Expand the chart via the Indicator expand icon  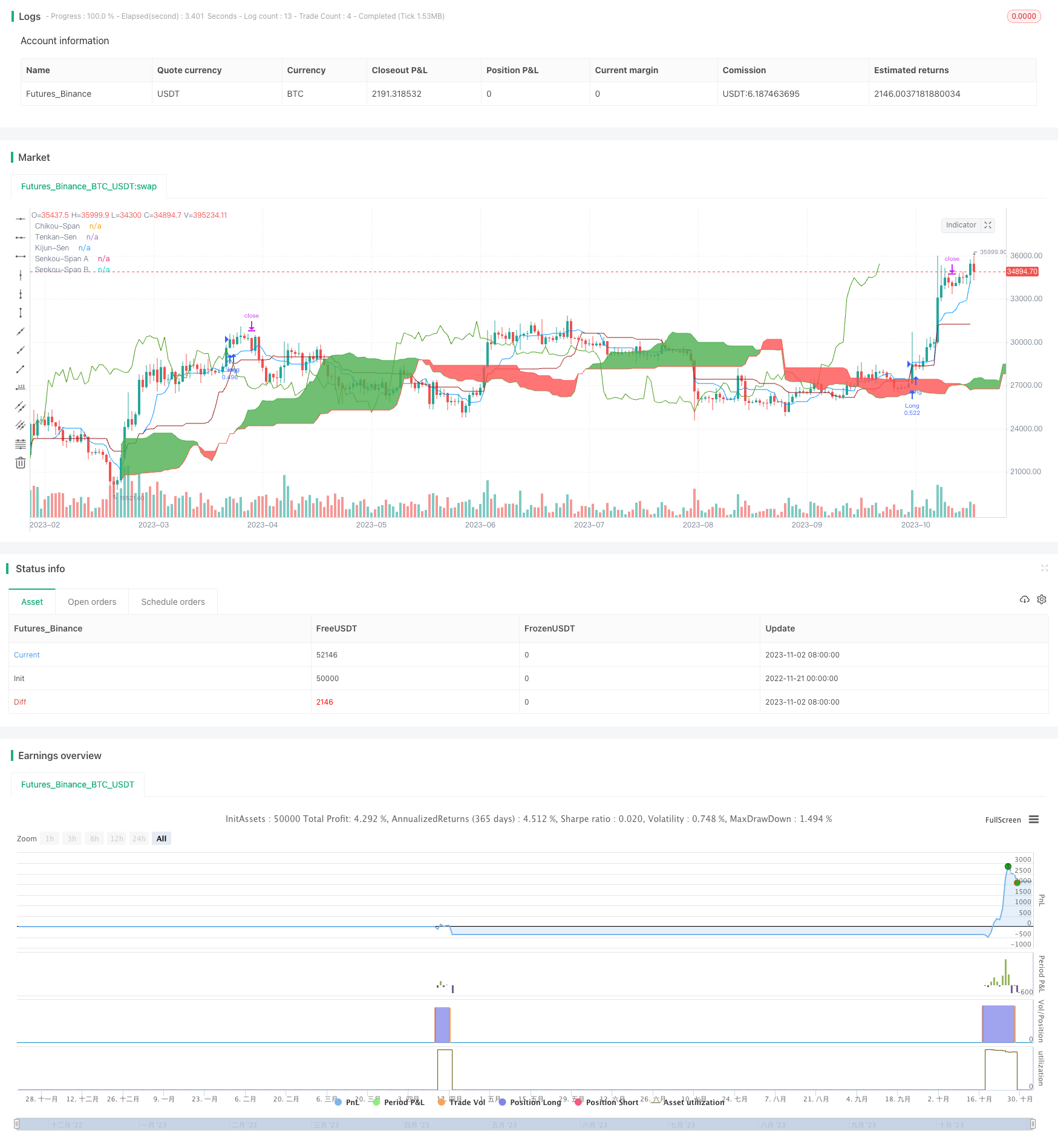coord(988,225)
